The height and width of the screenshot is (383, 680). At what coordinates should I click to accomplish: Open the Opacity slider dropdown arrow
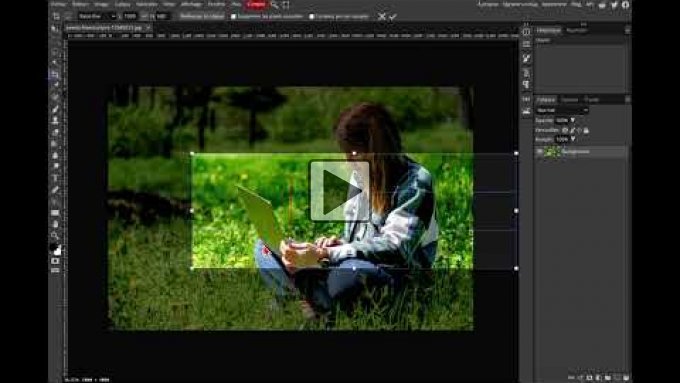click(x=572, y=120)
